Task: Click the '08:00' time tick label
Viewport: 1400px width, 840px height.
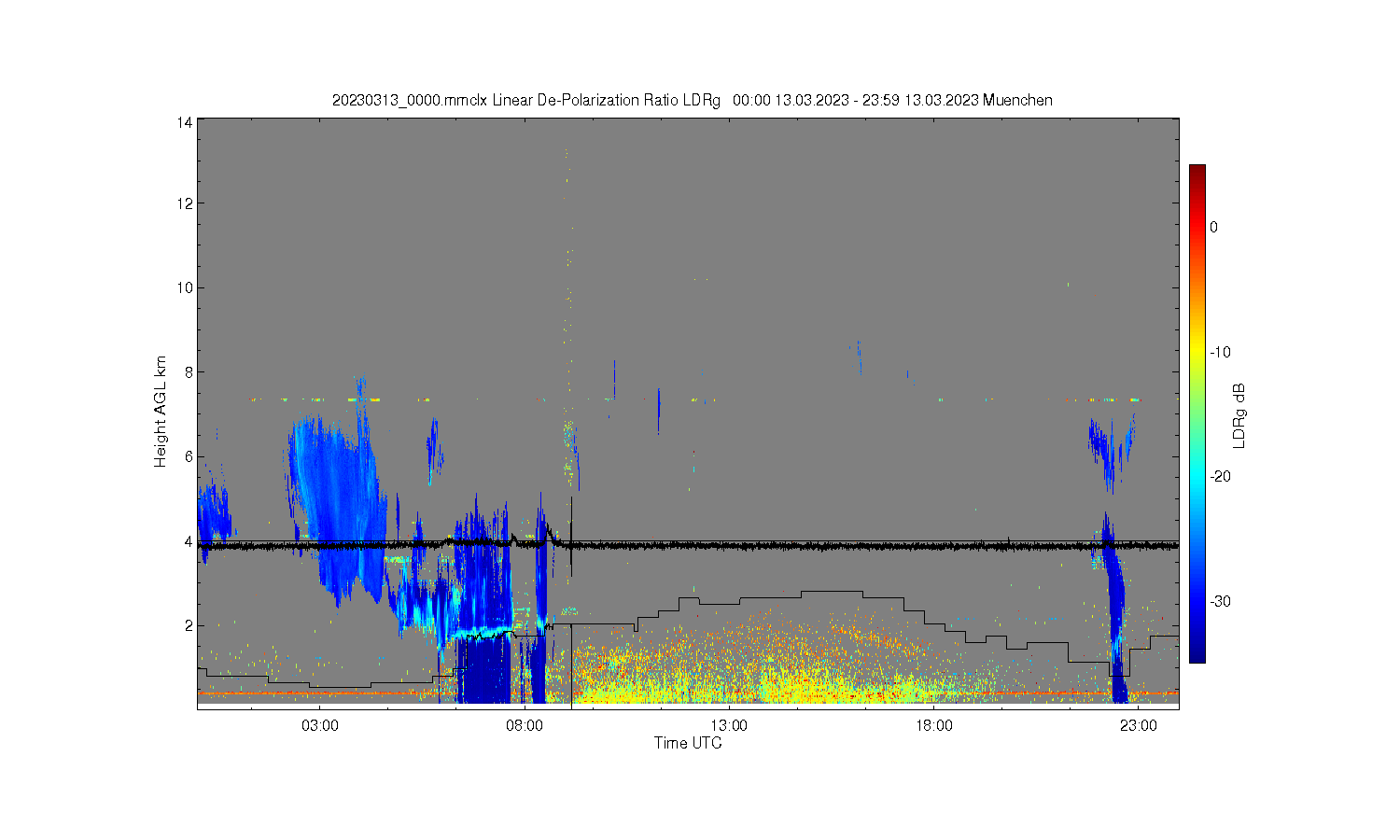Action: pyautogui.click(x=525, y=725)
